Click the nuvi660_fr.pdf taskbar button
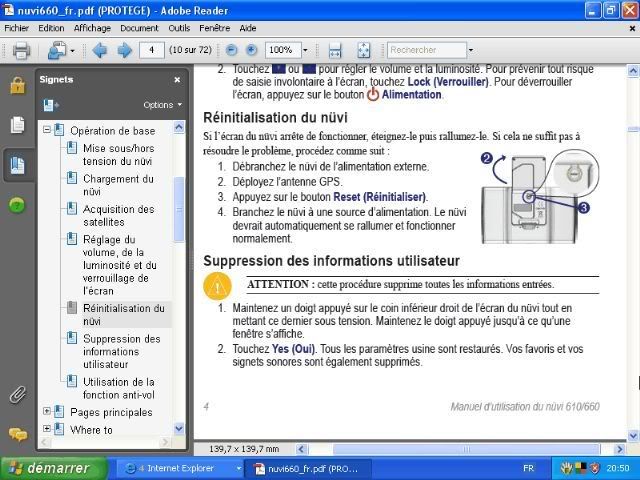 click(308, 469)
